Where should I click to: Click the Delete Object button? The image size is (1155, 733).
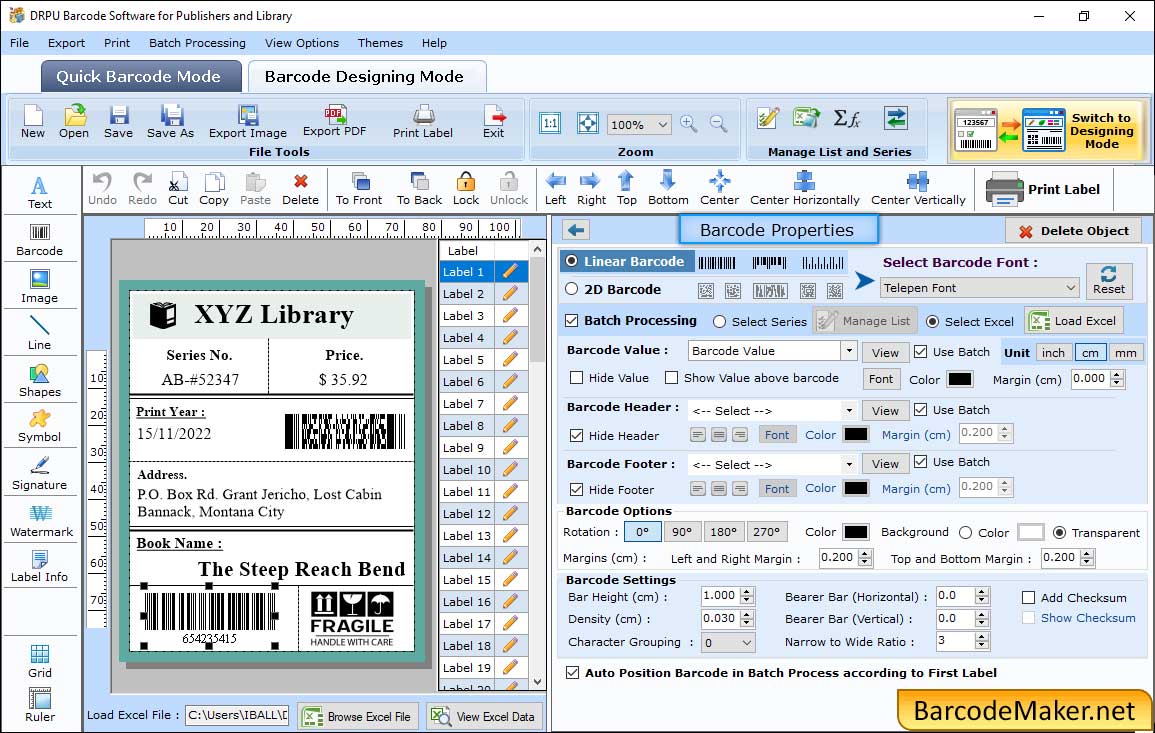click(1073, 231)
